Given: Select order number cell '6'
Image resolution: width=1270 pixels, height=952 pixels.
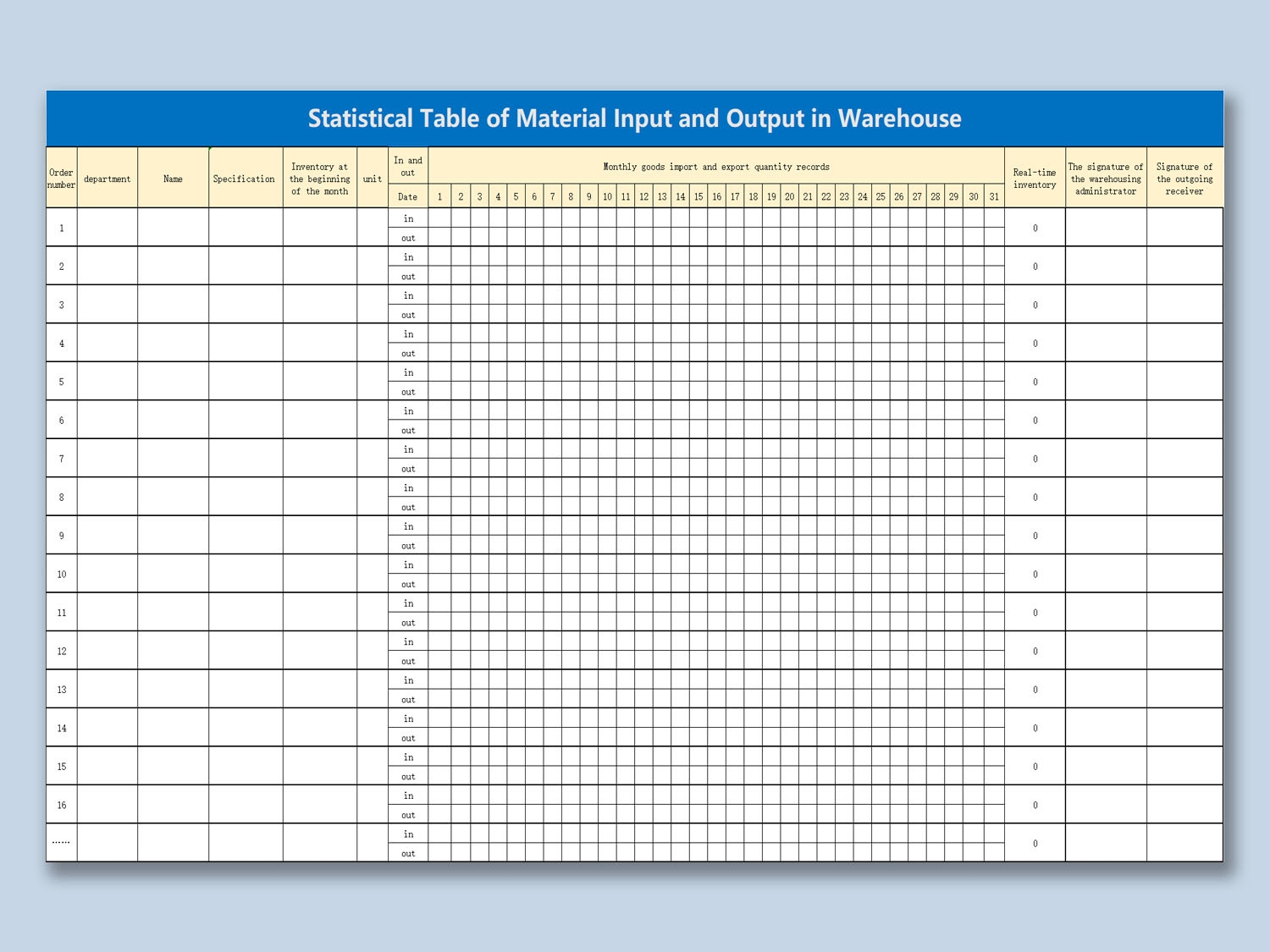Looking at the screenshot, I should [x=62, y=420].
